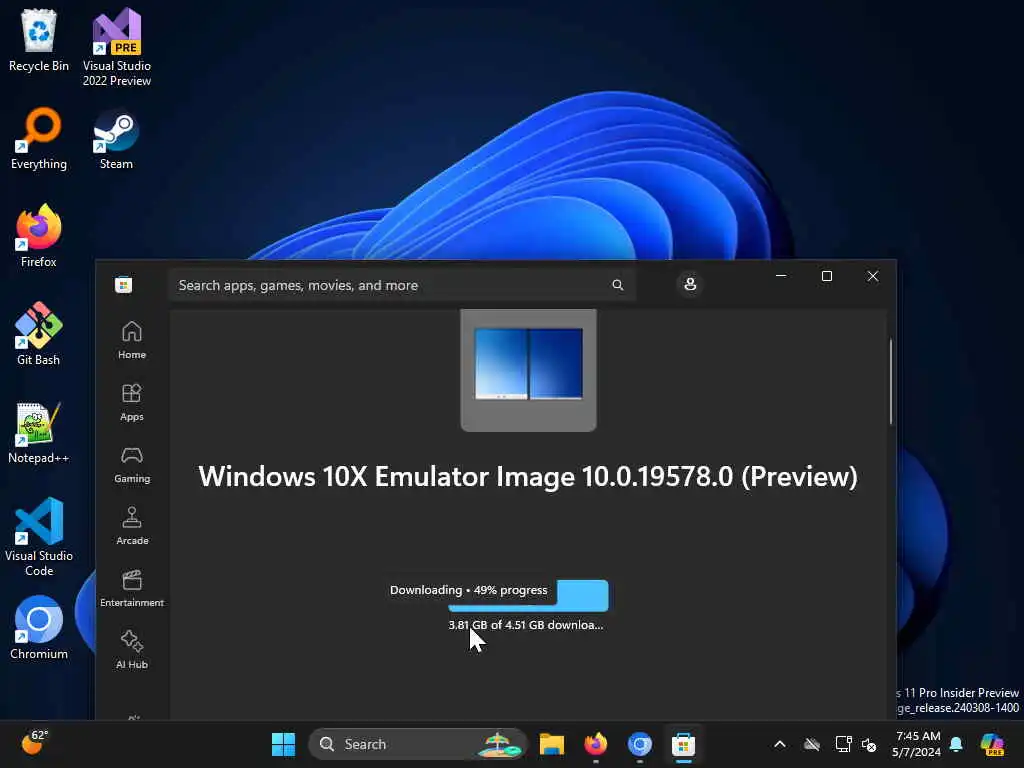Click the Store window vertical scrollbar
This screenshot has height=768, width=1024.
[891, 382]
